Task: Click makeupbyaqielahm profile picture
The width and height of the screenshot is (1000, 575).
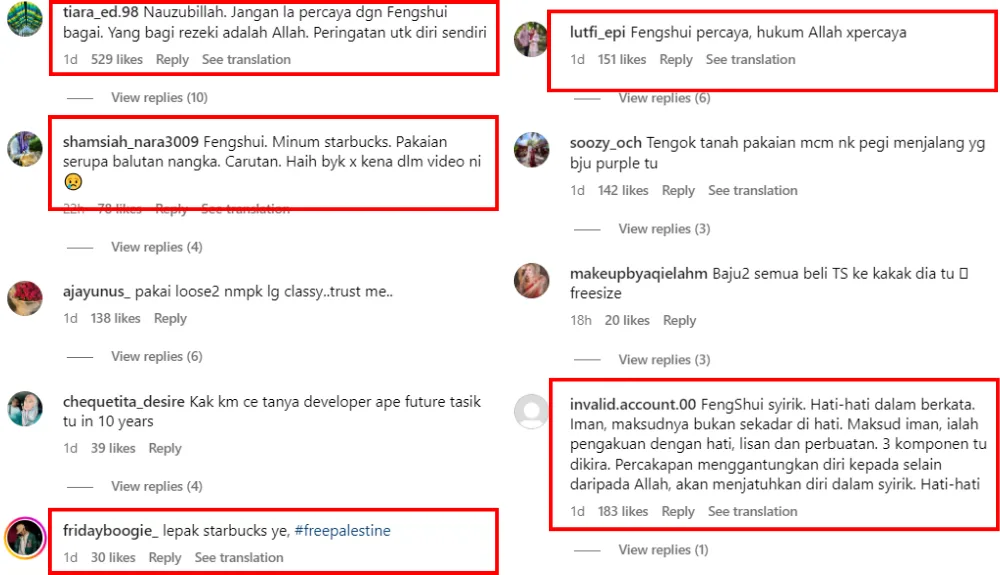Action: pos(531,280)
